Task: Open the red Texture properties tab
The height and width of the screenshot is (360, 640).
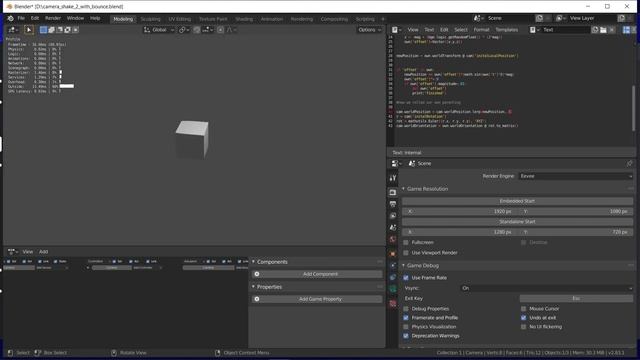Action: coord(393,303)
